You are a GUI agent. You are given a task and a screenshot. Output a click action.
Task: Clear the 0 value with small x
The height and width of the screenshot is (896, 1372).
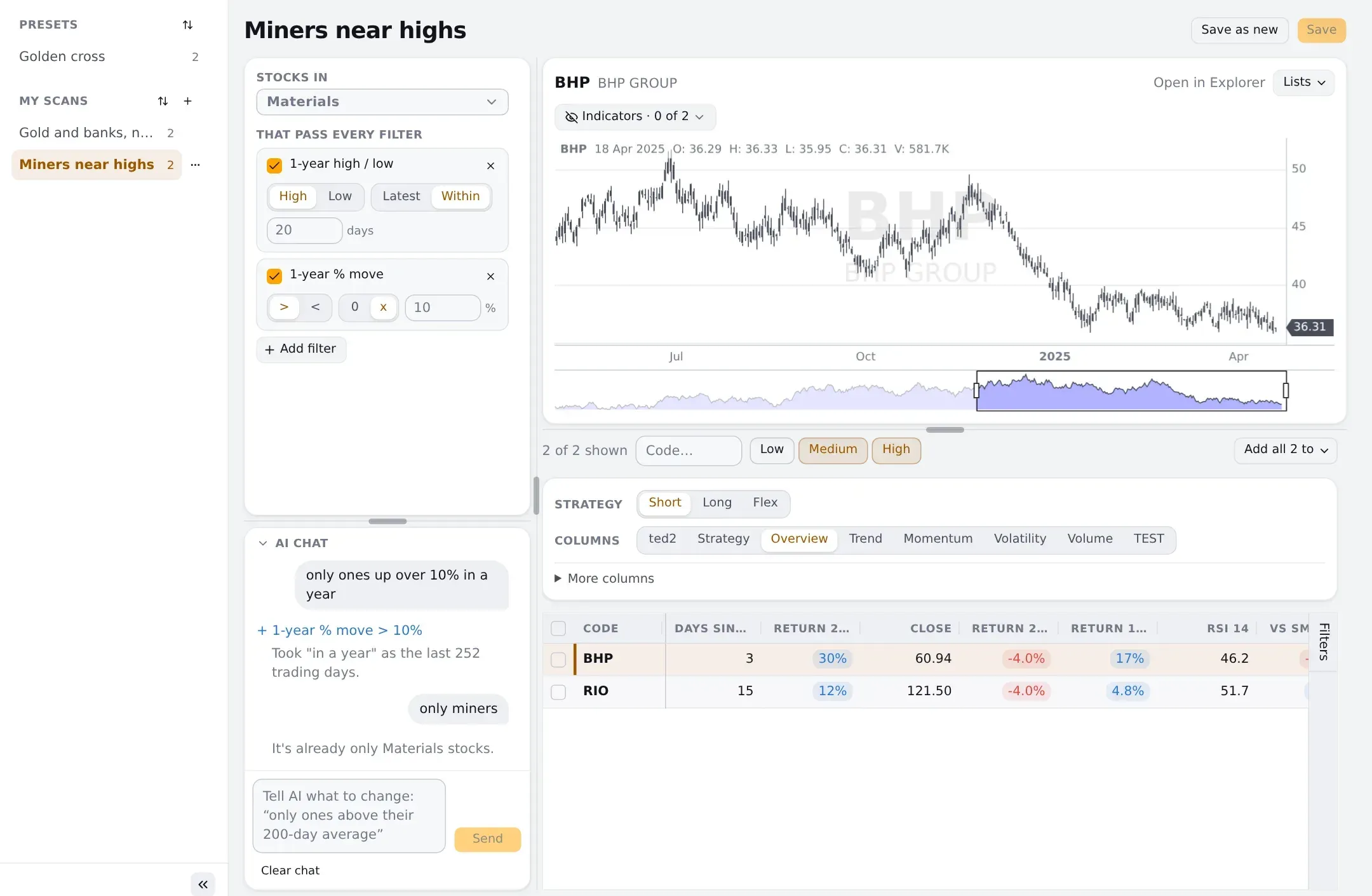click(383, 307)
